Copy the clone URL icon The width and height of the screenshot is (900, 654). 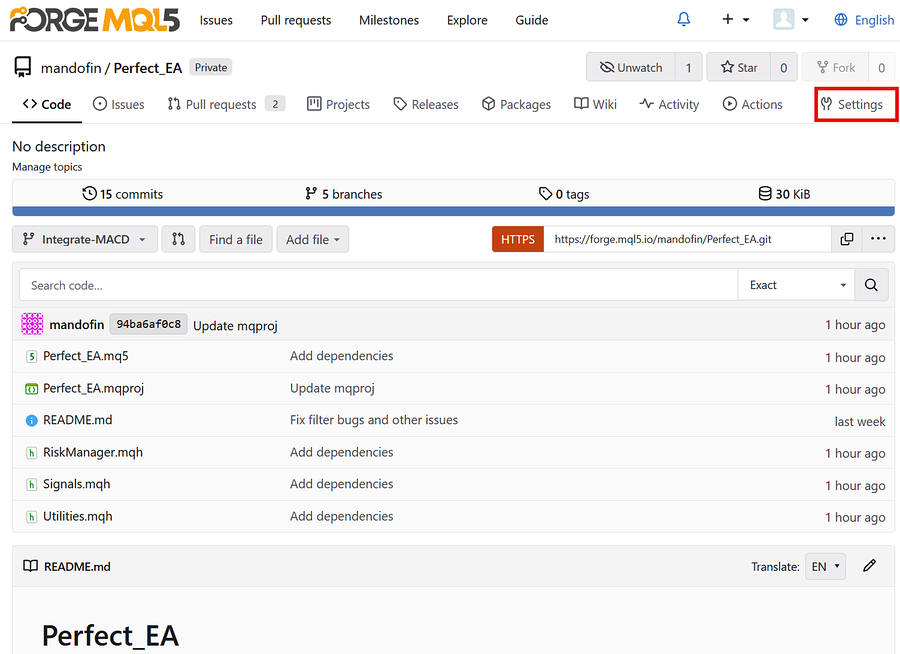[x=847, y=239]
